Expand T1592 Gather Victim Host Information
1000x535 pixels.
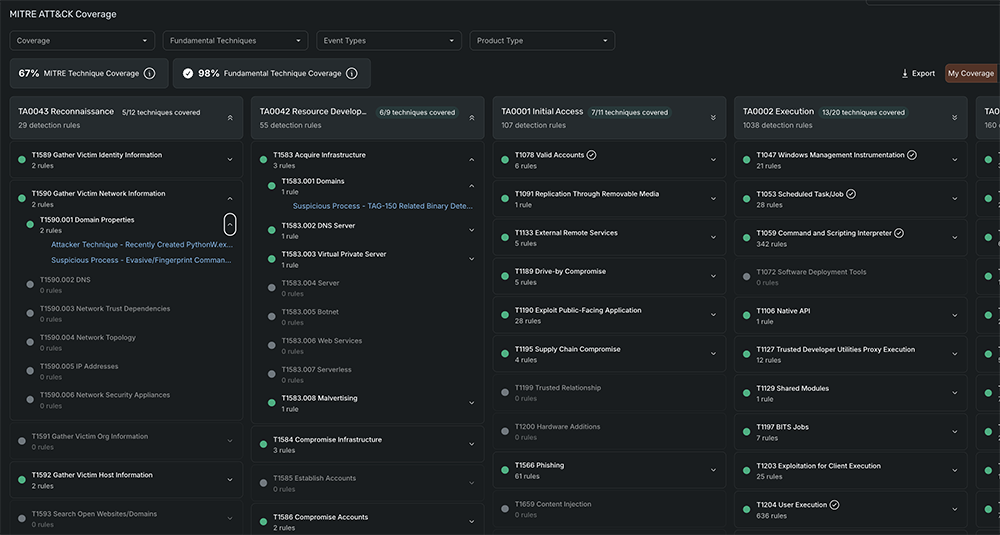tap(230, 480)
